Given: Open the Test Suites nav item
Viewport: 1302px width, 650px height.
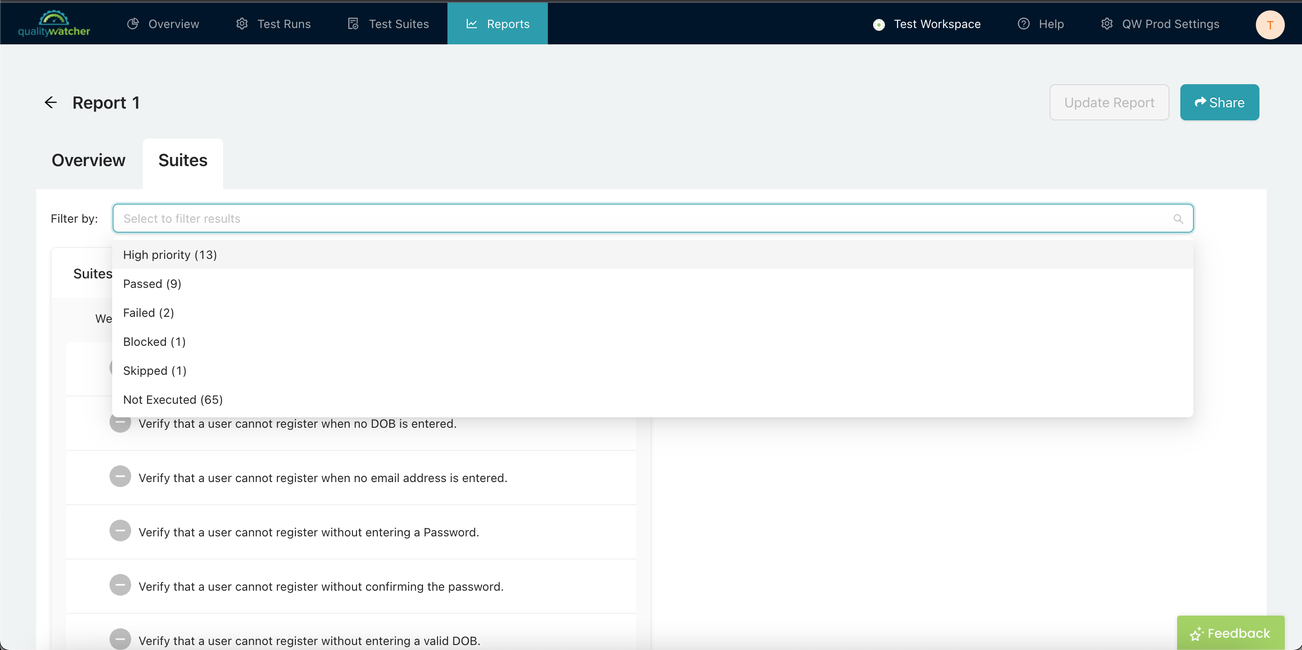Looking at the screenshot, I should point(388,24).
